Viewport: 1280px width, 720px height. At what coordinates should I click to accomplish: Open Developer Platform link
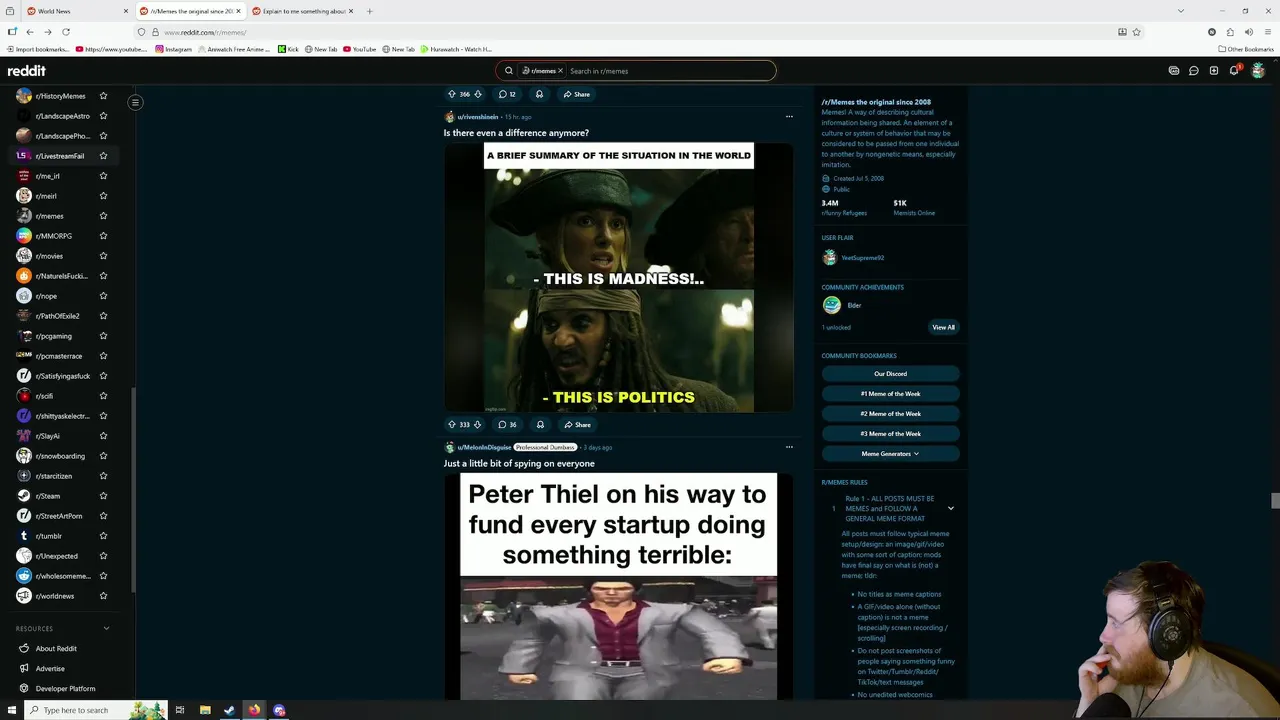pos(66,689)
